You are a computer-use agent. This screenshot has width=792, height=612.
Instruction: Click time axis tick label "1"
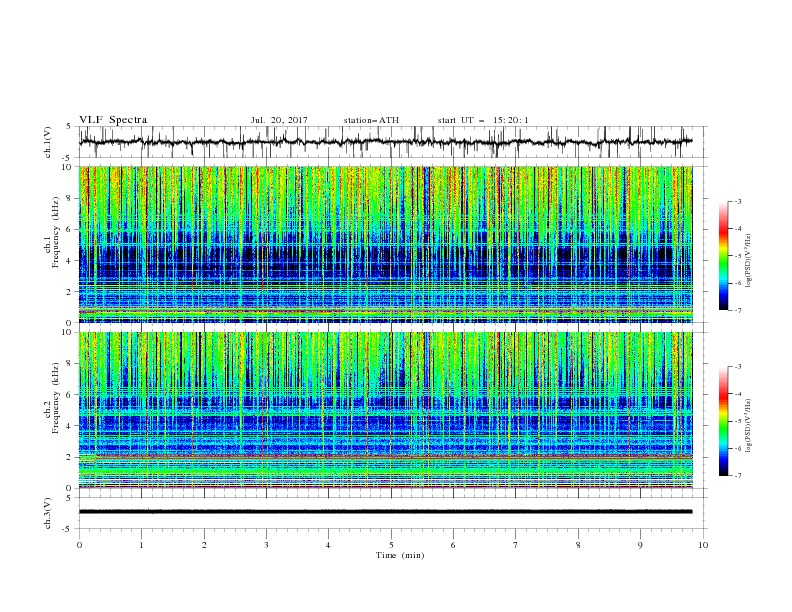(141, 545)
